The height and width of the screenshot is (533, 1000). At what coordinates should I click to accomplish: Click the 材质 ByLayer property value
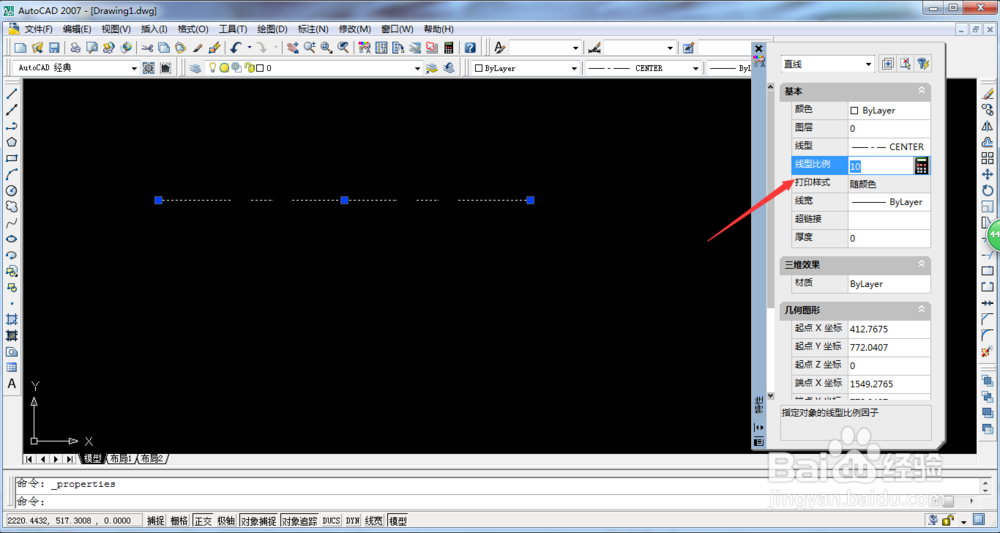coord(889,284)
